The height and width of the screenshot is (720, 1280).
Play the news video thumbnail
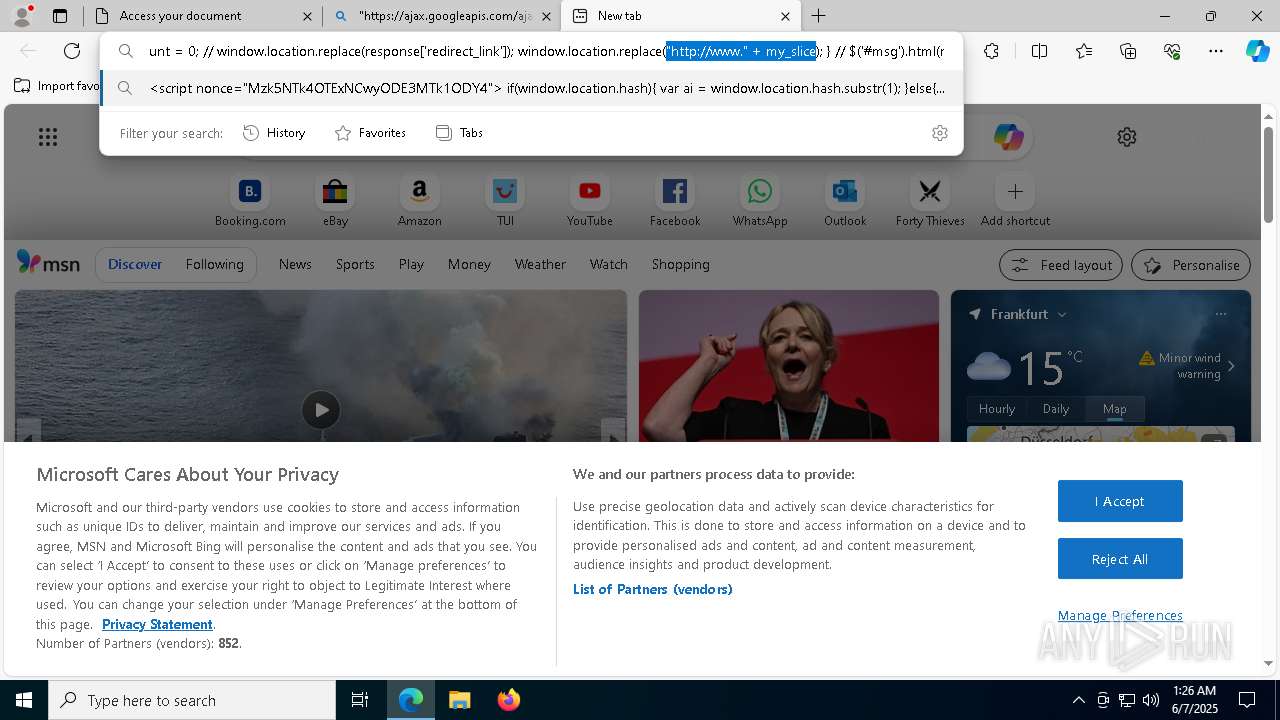(x=321, y=410)
